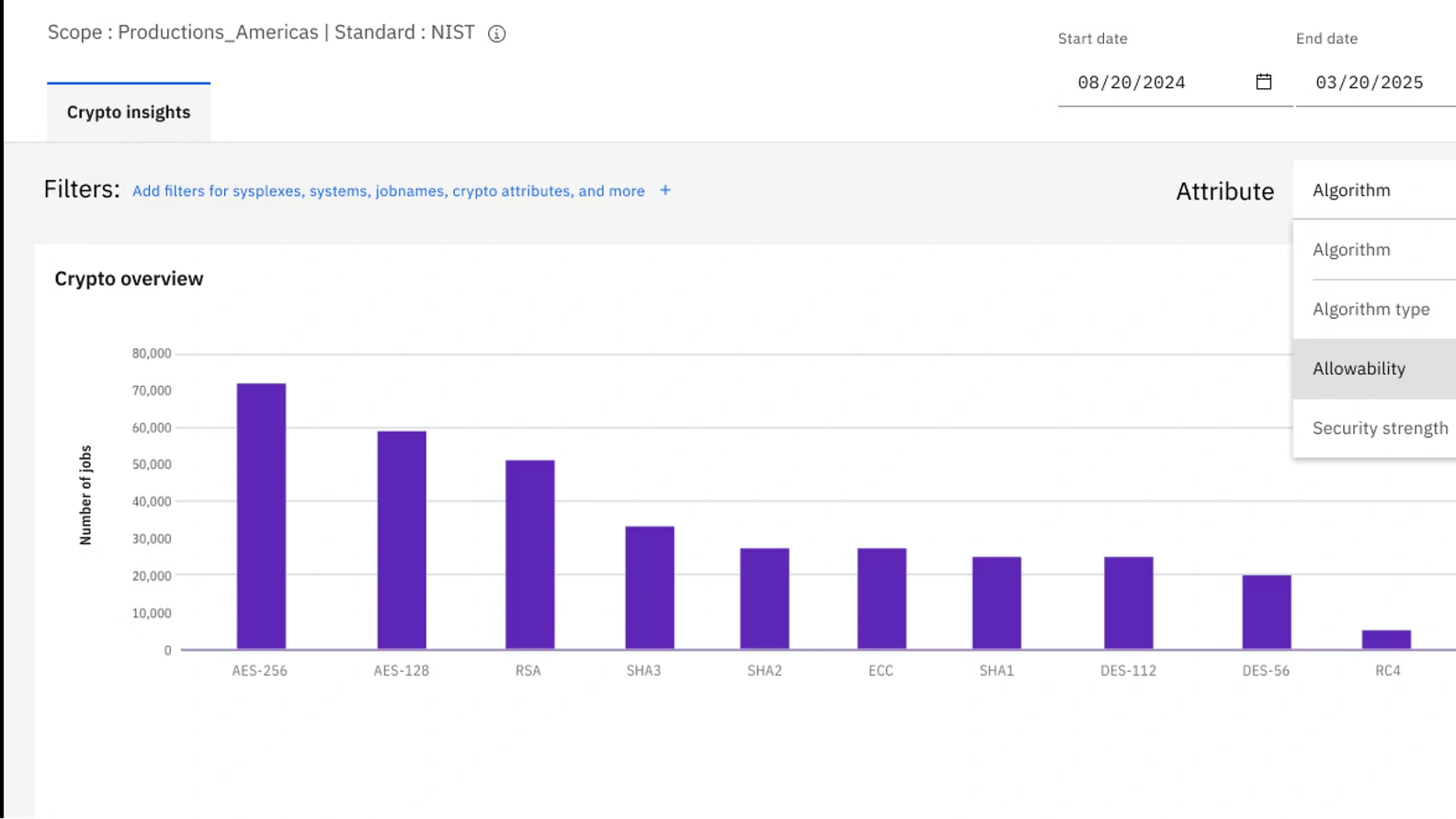Click the Start date input field

pyautogui.click(x=1158, y=83)
